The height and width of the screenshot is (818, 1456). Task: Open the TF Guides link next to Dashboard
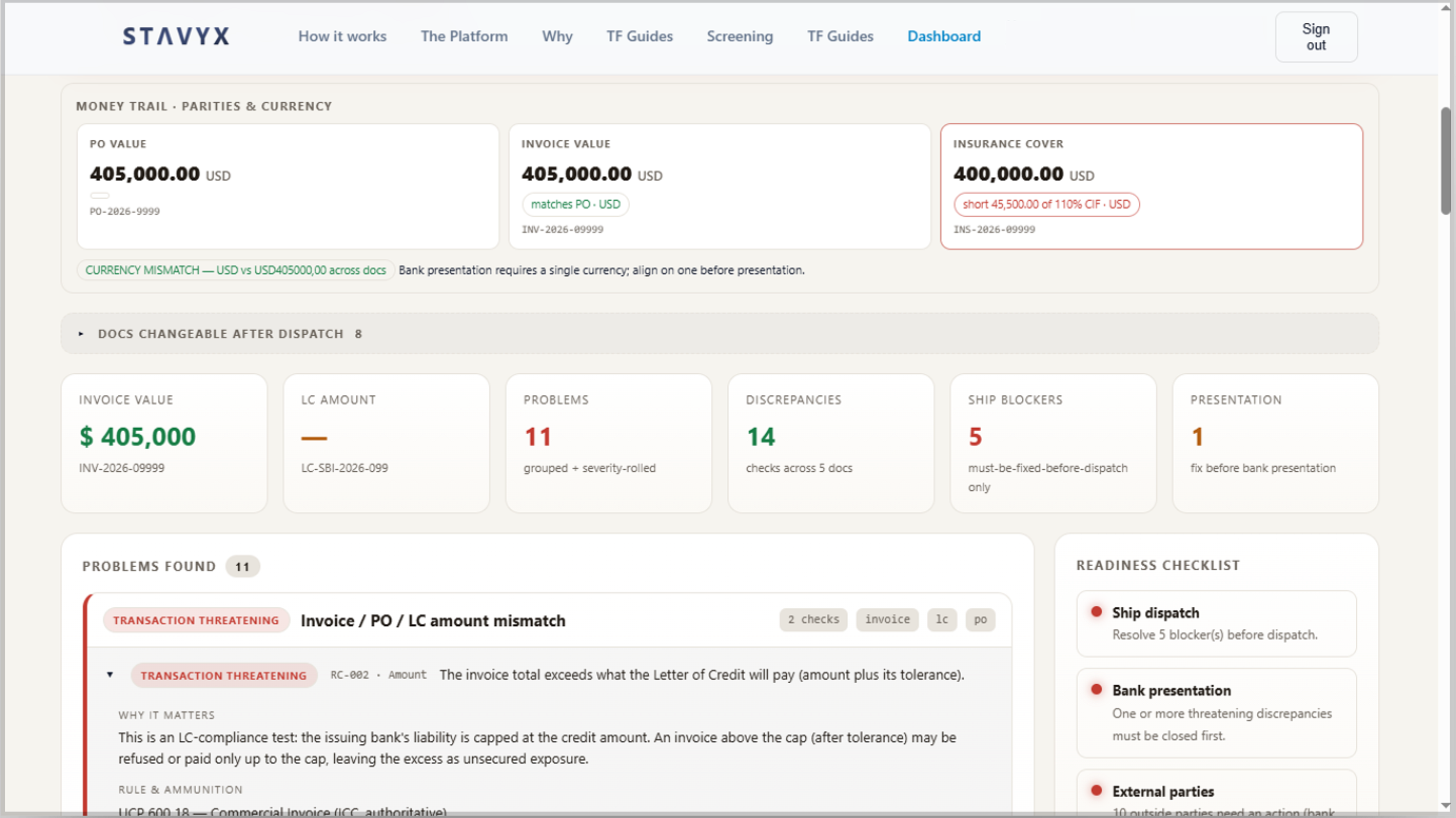tap(840, 36)
